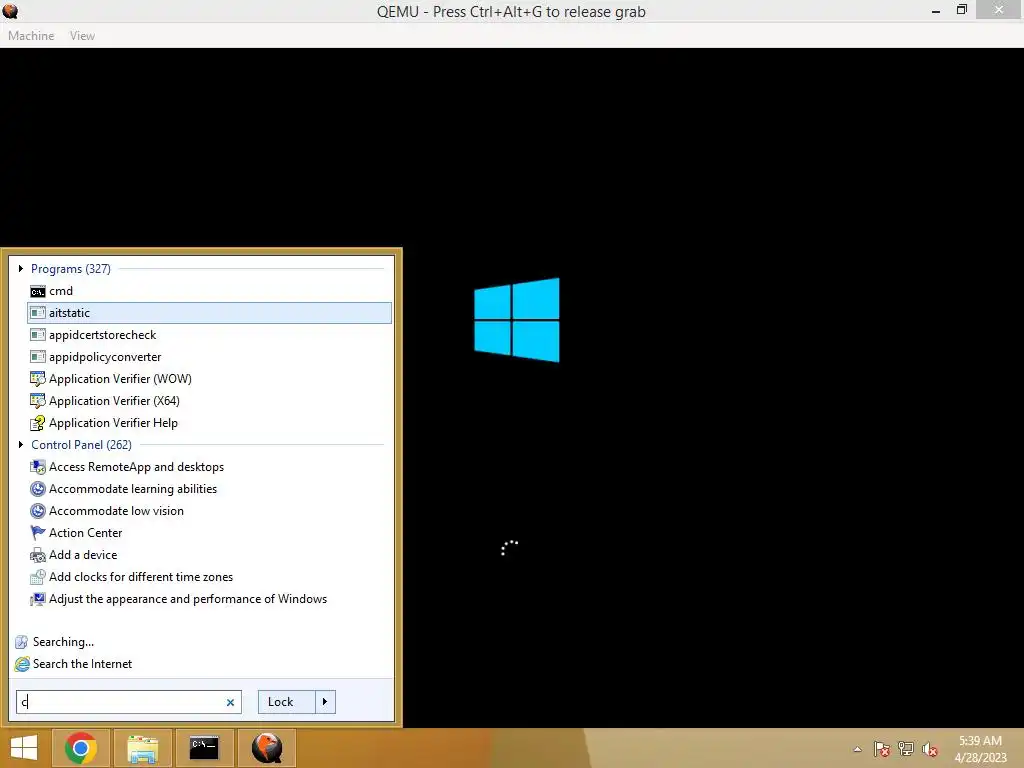Click the appidcertstorecheck icon
Image resolution: width=1024 pixels, height=768 pixels.
(38, 335)
